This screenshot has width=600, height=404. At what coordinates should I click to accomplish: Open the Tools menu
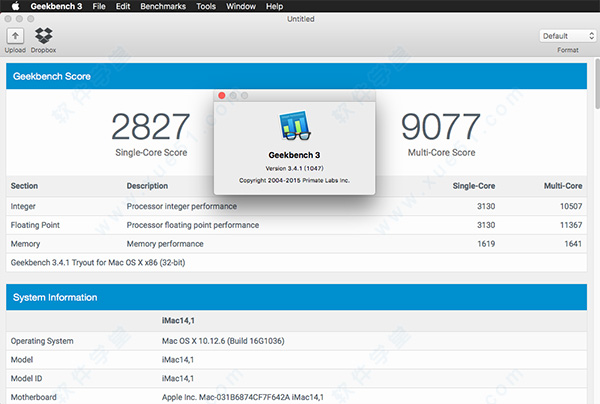point(206,6)
